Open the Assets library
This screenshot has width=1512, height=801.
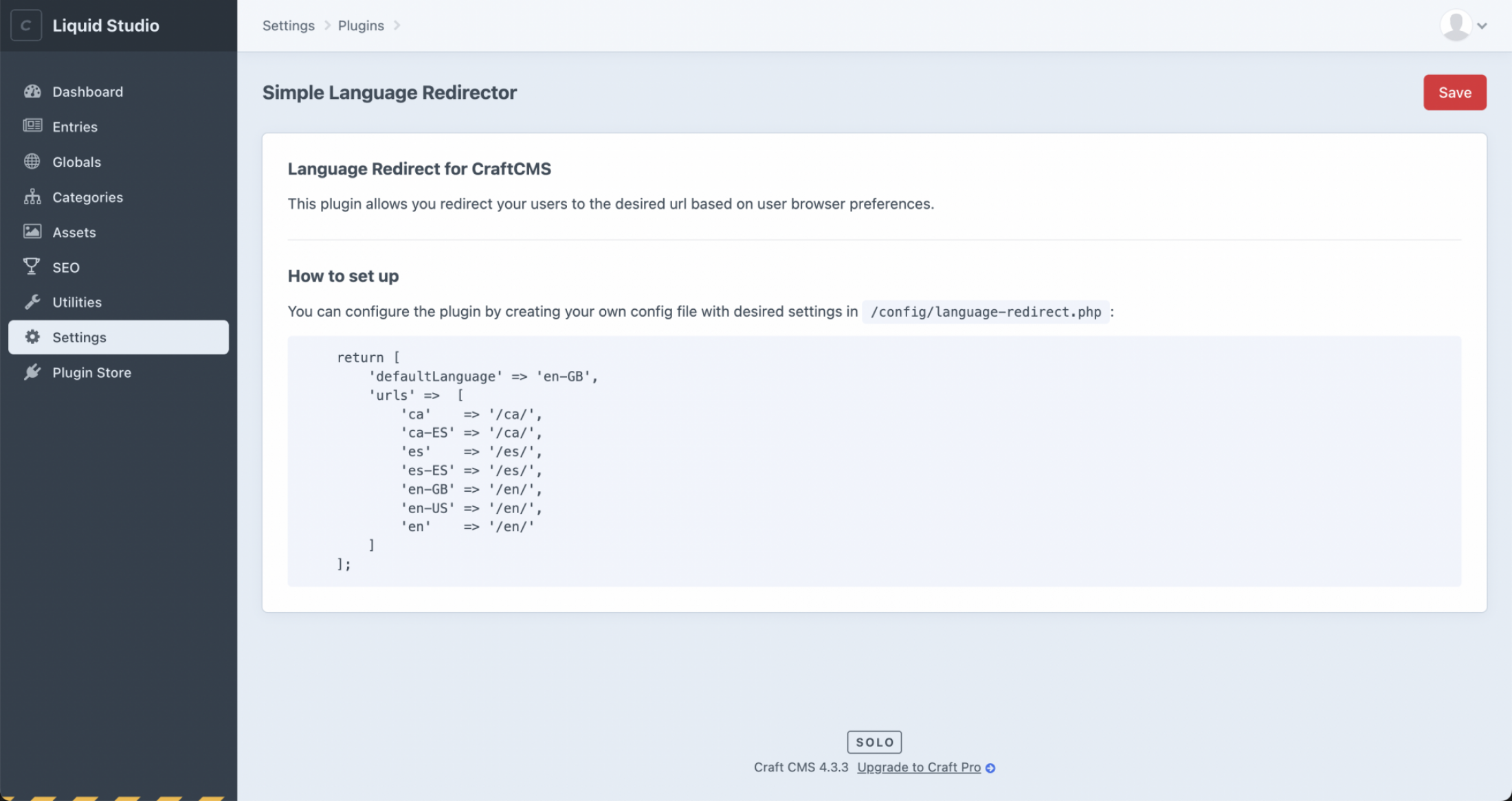click(74, 232)
